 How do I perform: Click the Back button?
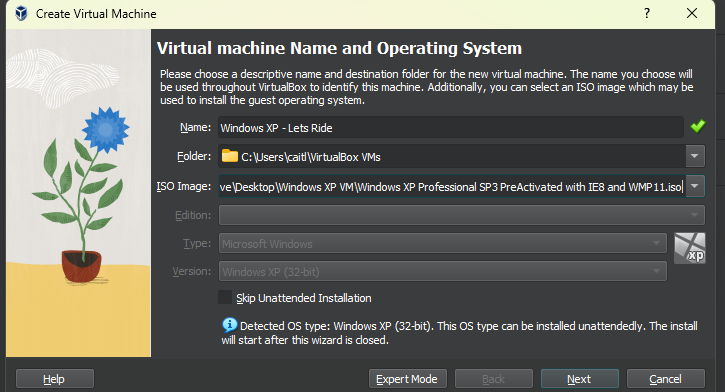point(493,379)
